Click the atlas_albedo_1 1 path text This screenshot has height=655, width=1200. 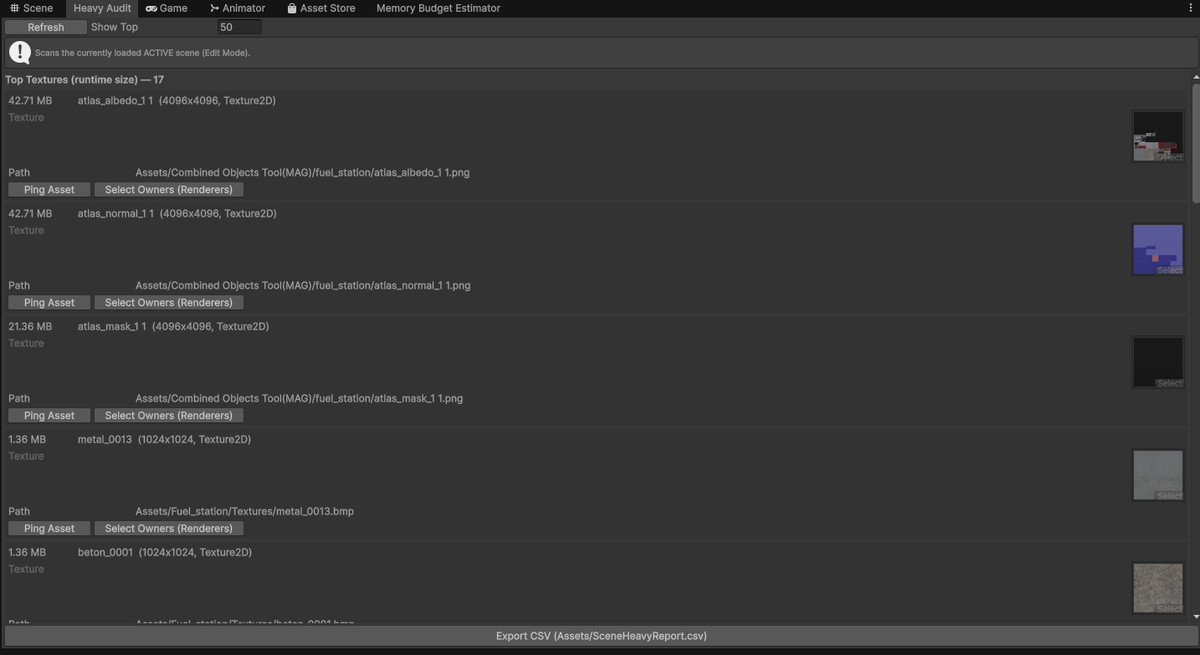point(303,172)
